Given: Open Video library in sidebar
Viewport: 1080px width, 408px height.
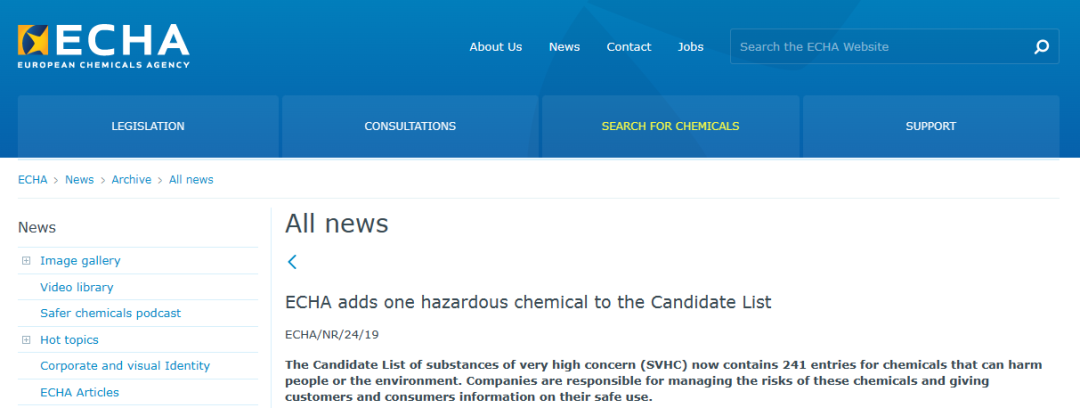Looking at the screenshot, I should click(77, 287).
